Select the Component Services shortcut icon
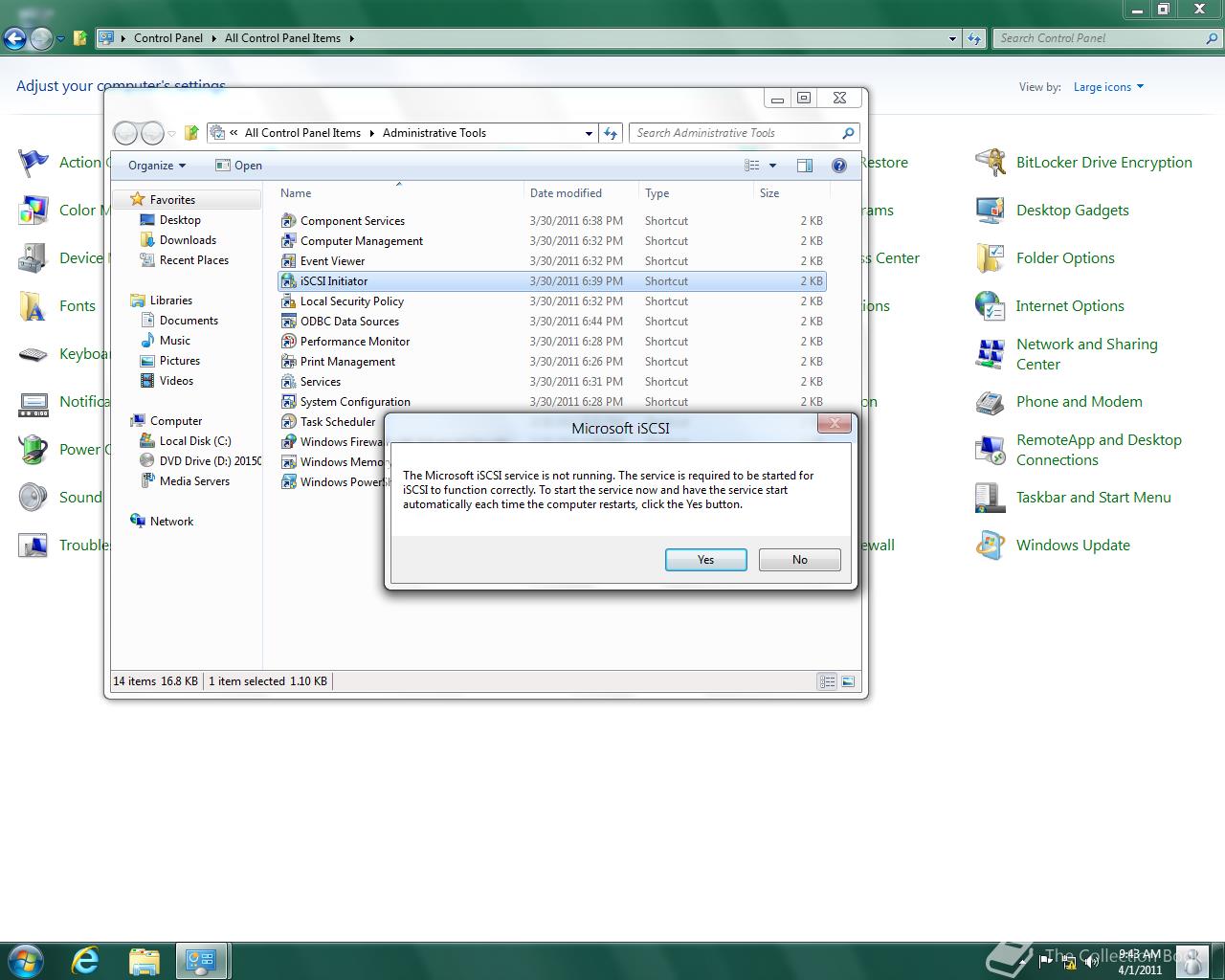The image size is (1225, 980). point(289,221)
